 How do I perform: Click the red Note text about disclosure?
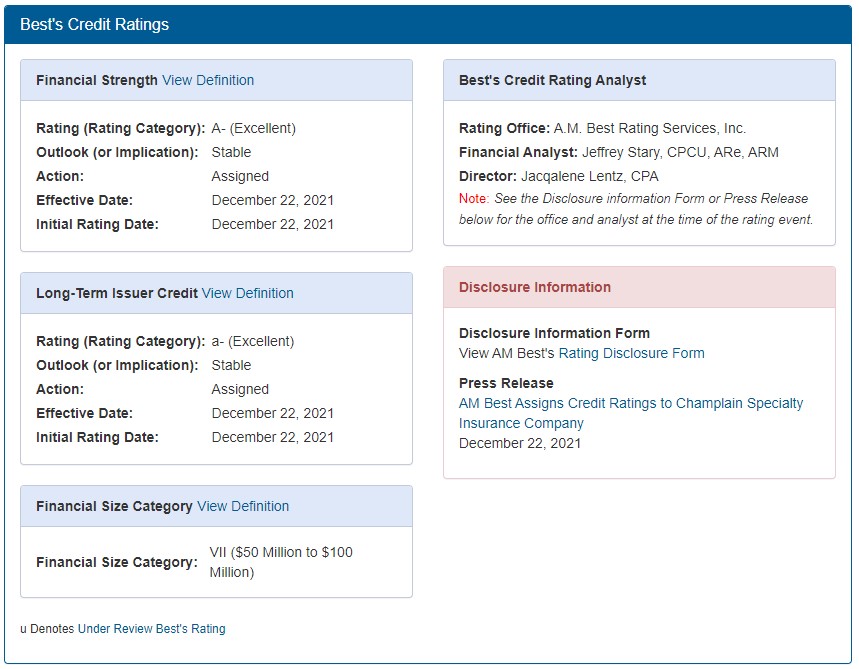pyautogui.click(x=473, y=199)
